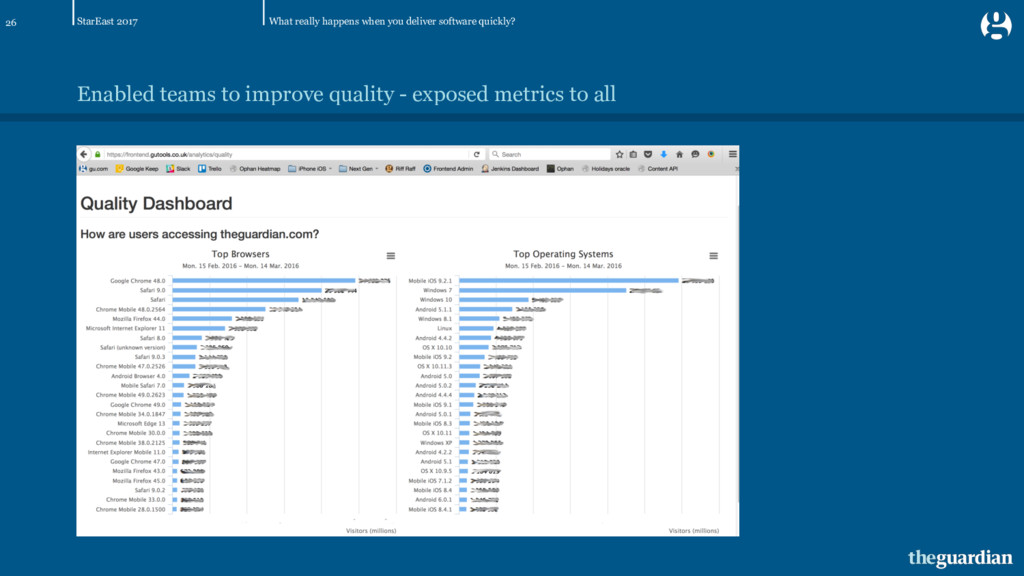Image resolution: width=1024 pixels, height=576 pixels.
Task: Expand the Next Gen bookmark folder
Action: click(x=359, y=168)
